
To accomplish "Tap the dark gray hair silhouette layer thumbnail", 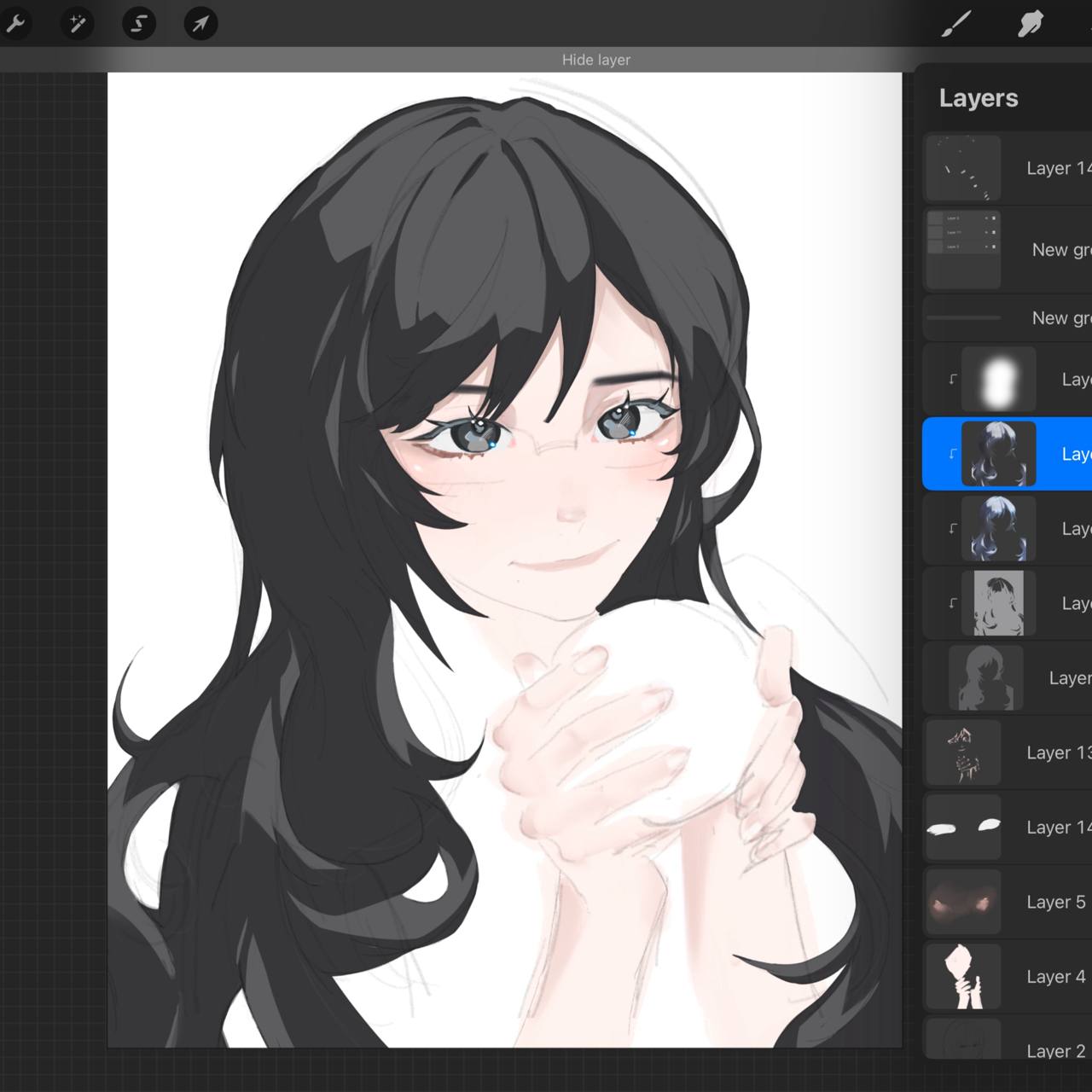I will coord(985,678).
